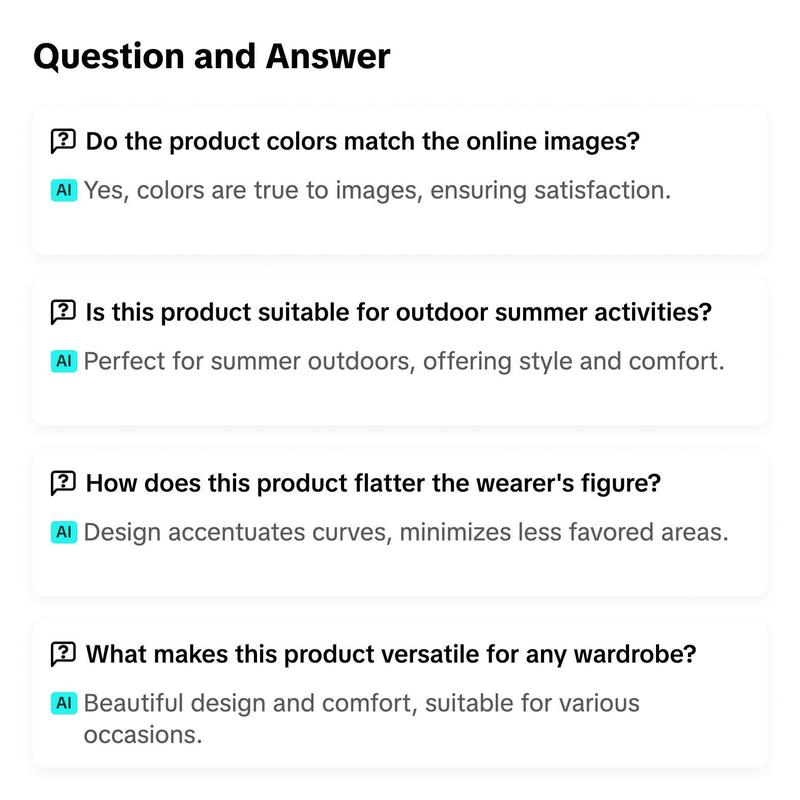Click the question icon beside outdoor summer activities

click(63, 312)
